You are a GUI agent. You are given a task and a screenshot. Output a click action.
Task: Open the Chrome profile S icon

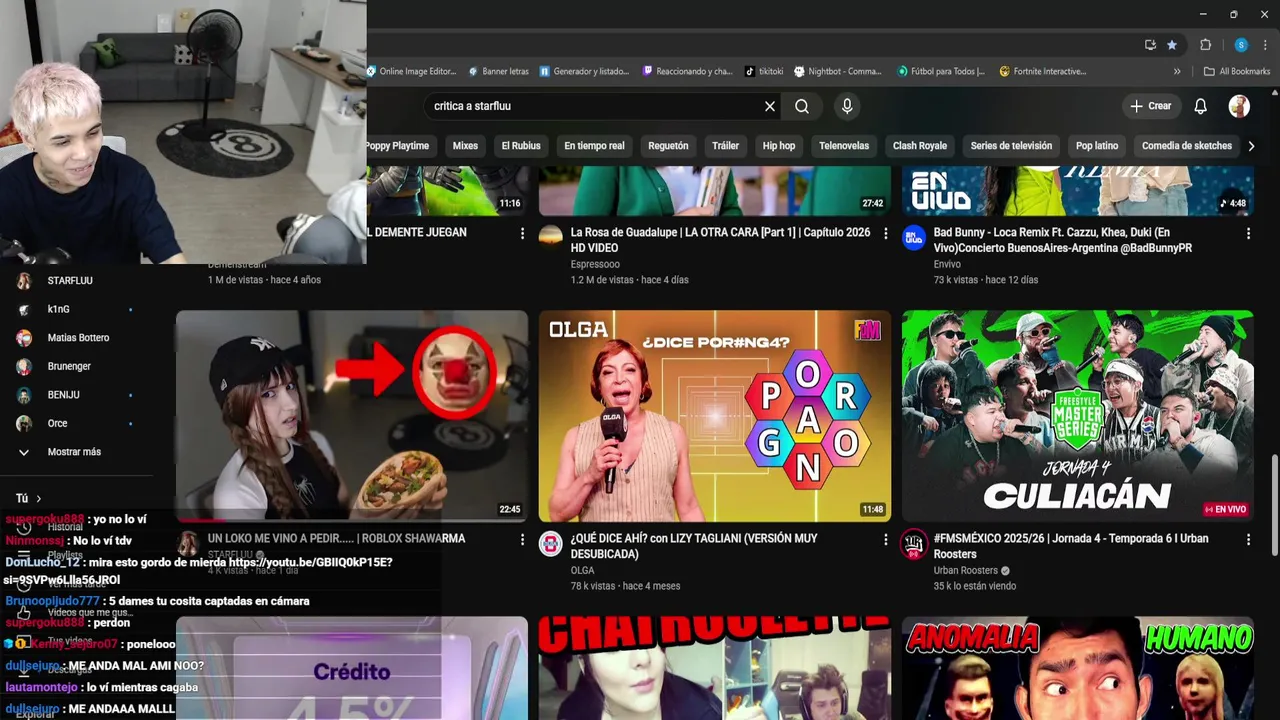(x=1241, y=45)
